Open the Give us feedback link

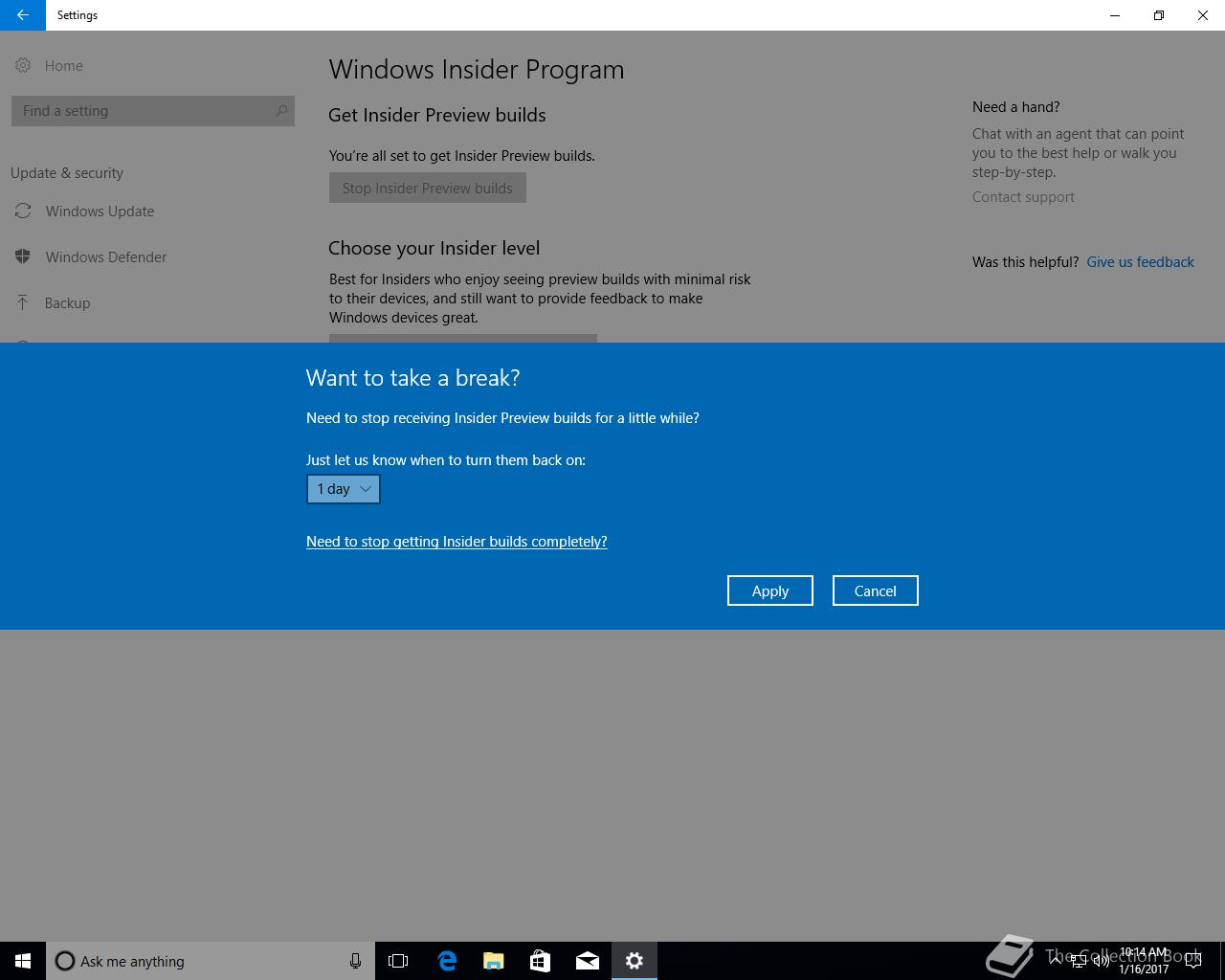click(x=1140, y=262)
